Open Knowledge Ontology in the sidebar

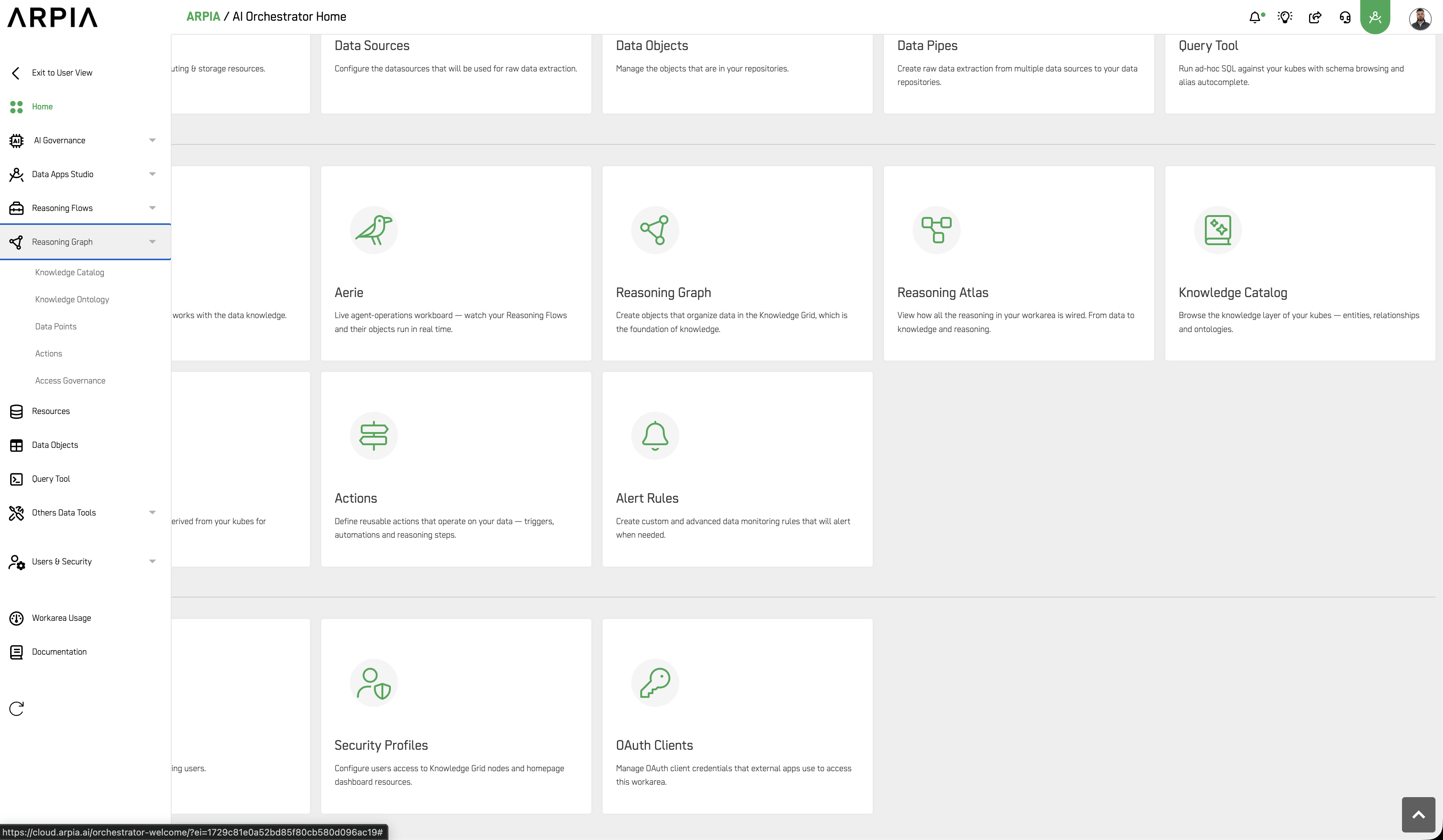point(71,299)
